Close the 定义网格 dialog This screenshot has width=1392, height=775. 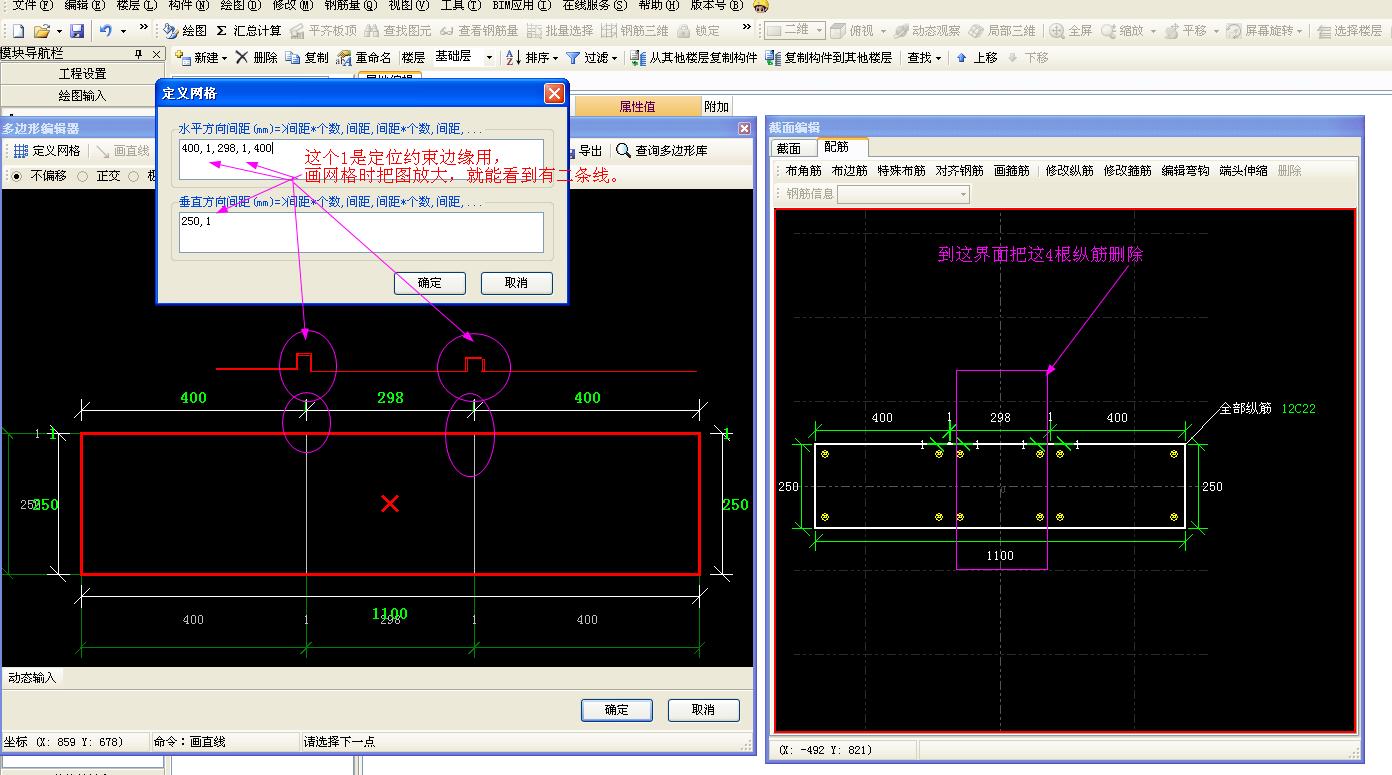(x=554, y=93)
